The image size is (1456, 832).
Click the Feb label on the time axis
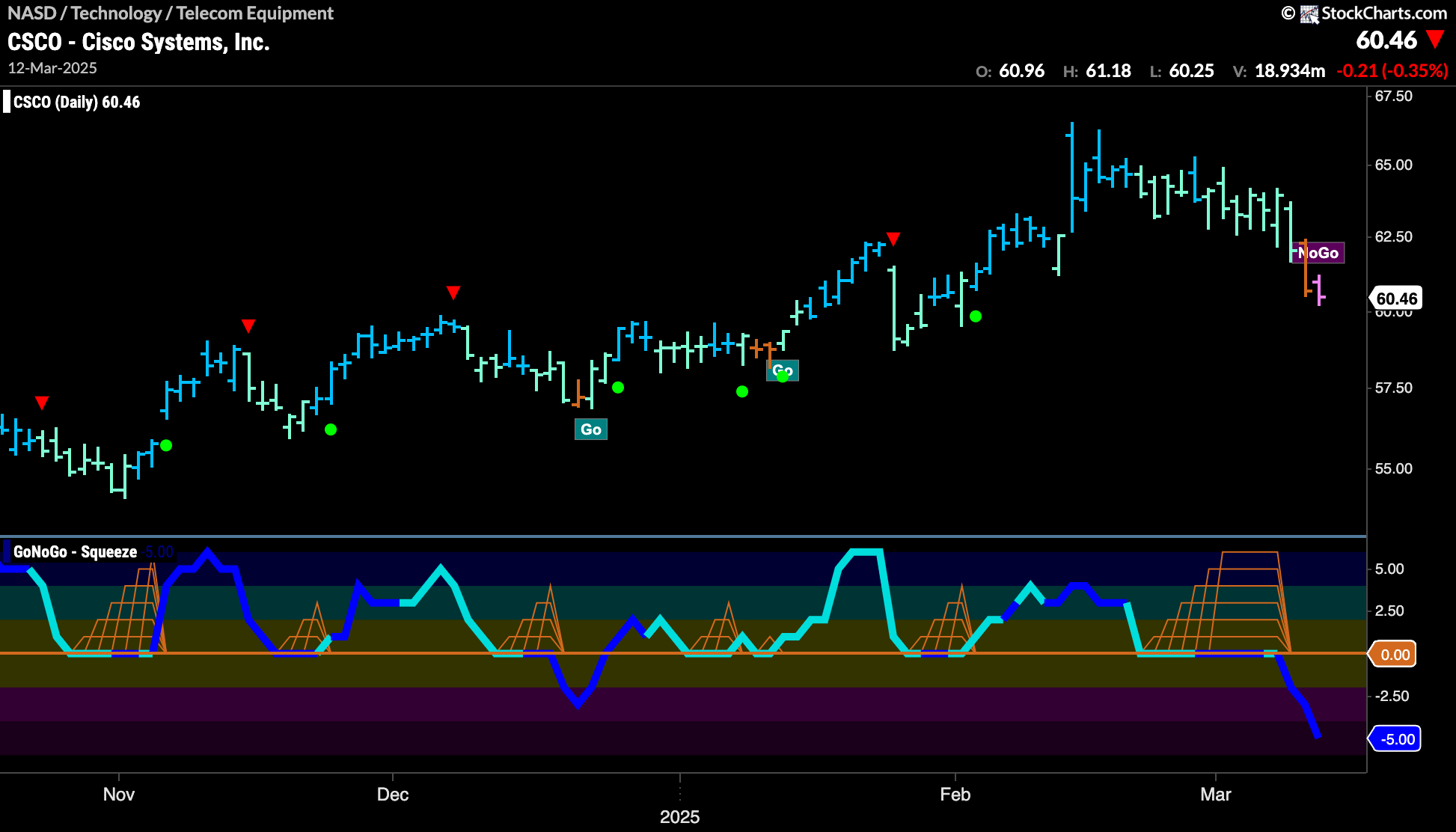[955, 795]
